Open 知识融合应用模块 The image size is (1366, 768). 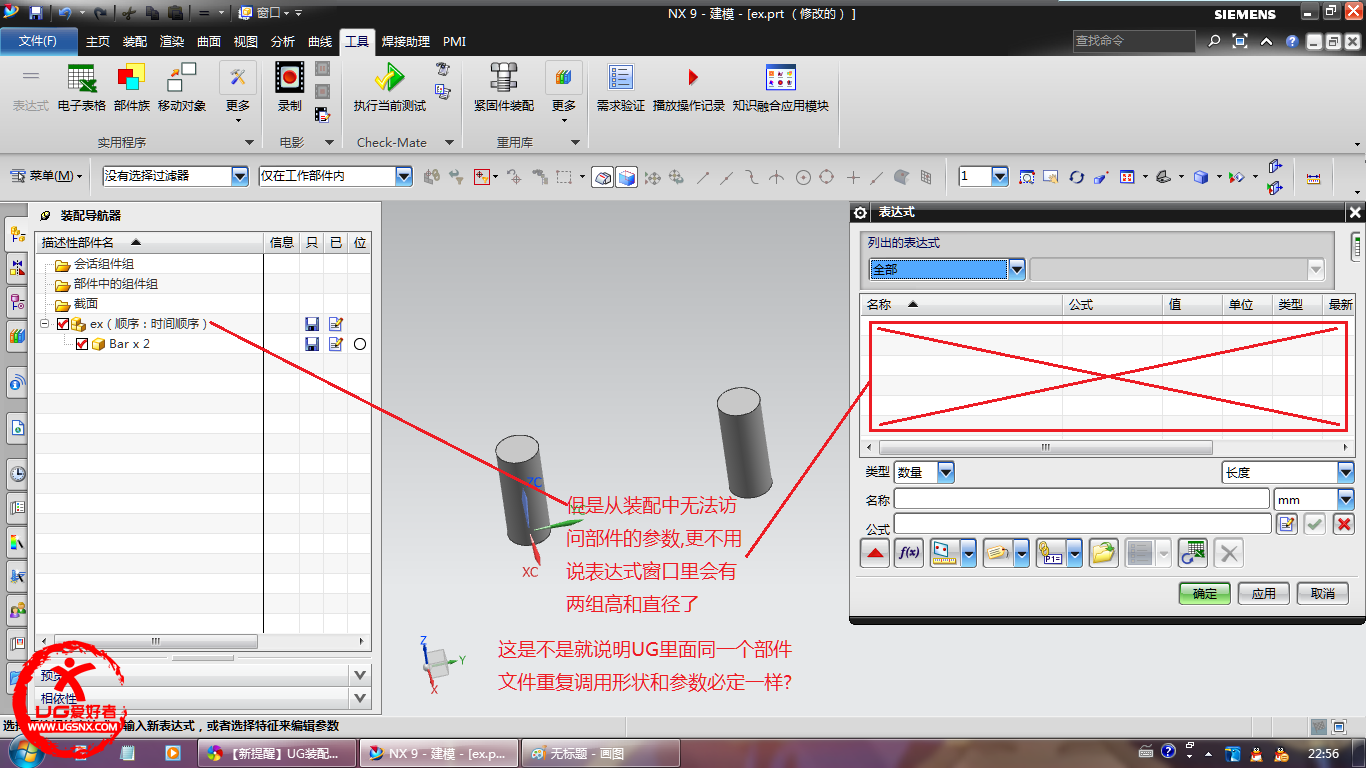pyautogui.click(x=780, y=88)
